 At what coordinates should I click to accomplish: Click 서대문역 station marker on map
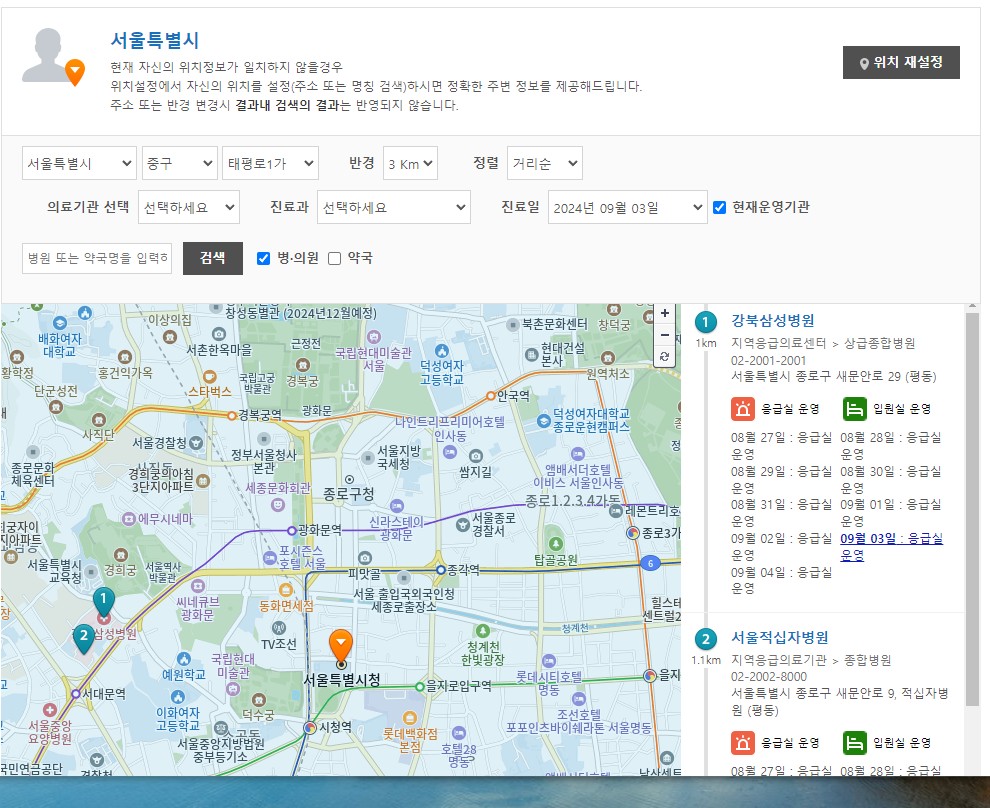point(76,694)
